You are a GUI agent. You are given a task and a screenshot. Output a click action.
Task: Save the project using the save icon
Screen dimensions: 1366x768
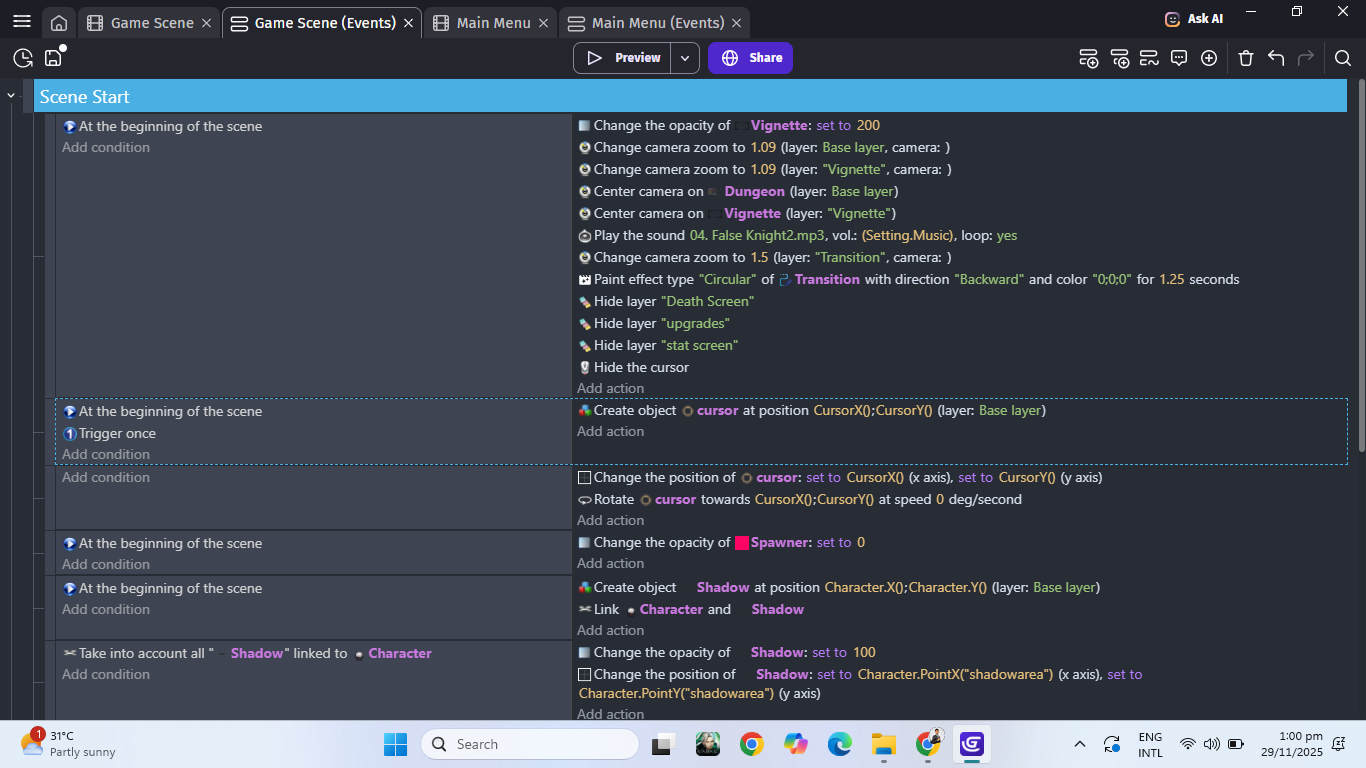click(x=54, y=58)
